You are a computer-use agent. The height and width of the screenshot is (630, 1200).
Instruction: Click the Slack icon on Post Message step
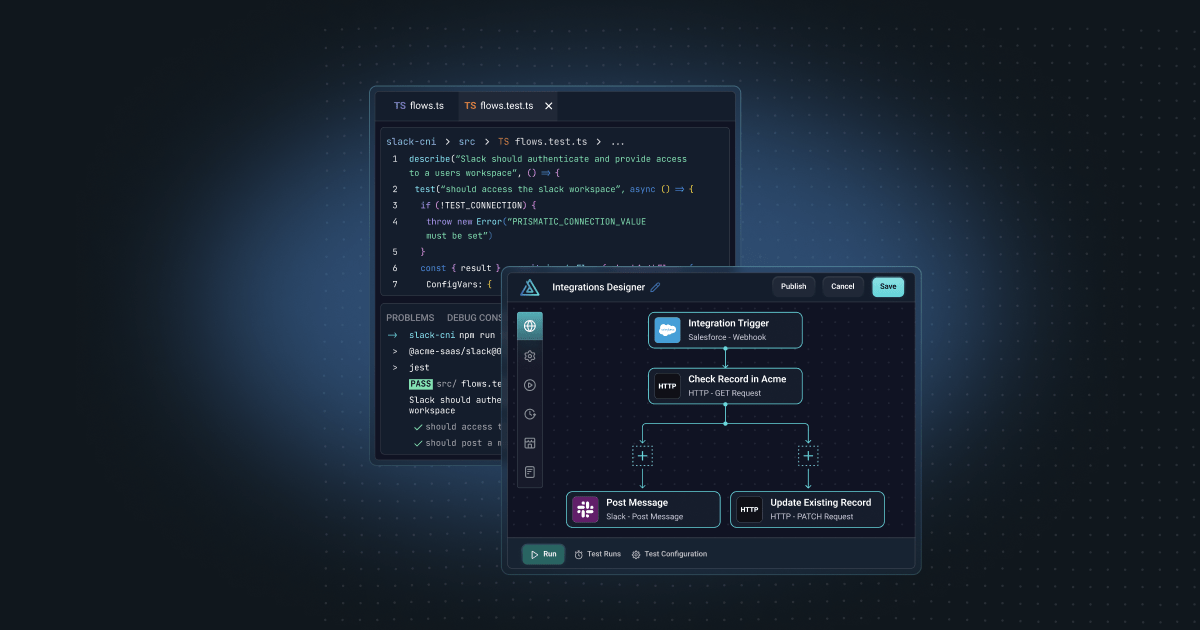pos(585,509)
